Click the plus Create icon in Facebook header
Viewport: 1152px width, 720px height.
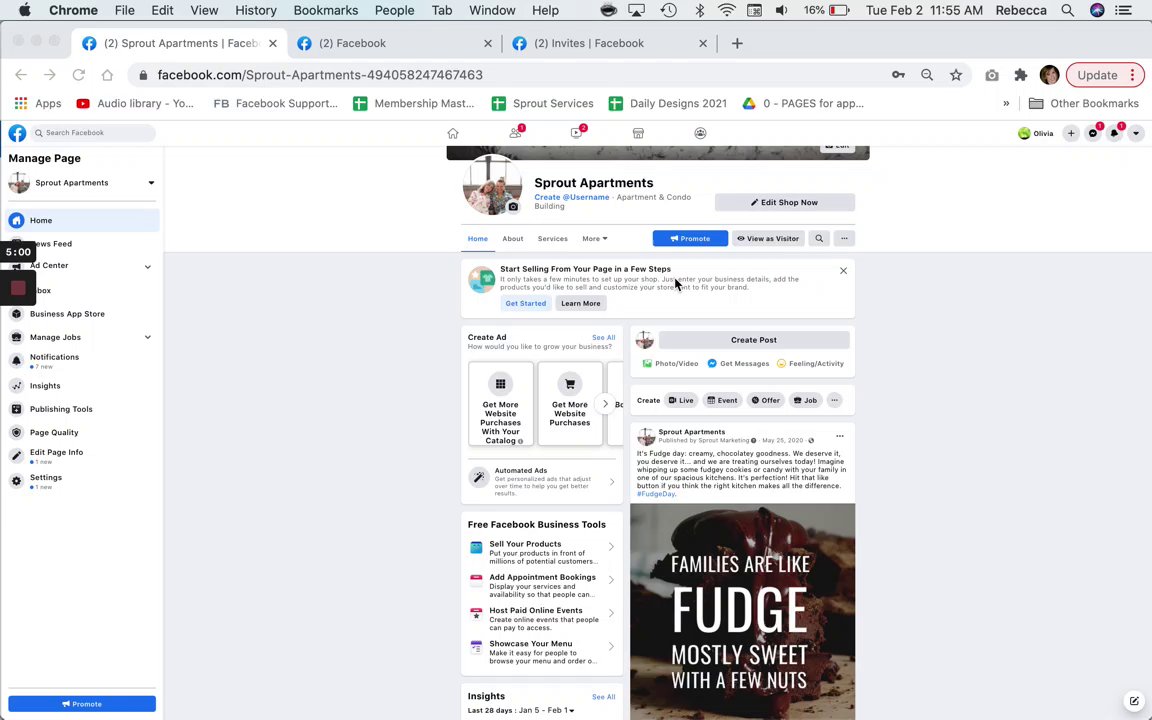point(1070,133)
